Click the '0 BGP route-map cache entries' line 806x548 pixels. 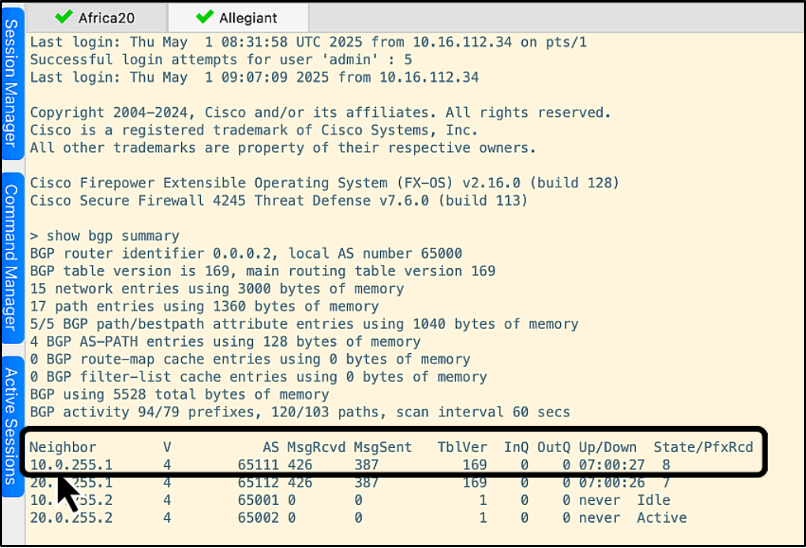[x=250, y=359]
